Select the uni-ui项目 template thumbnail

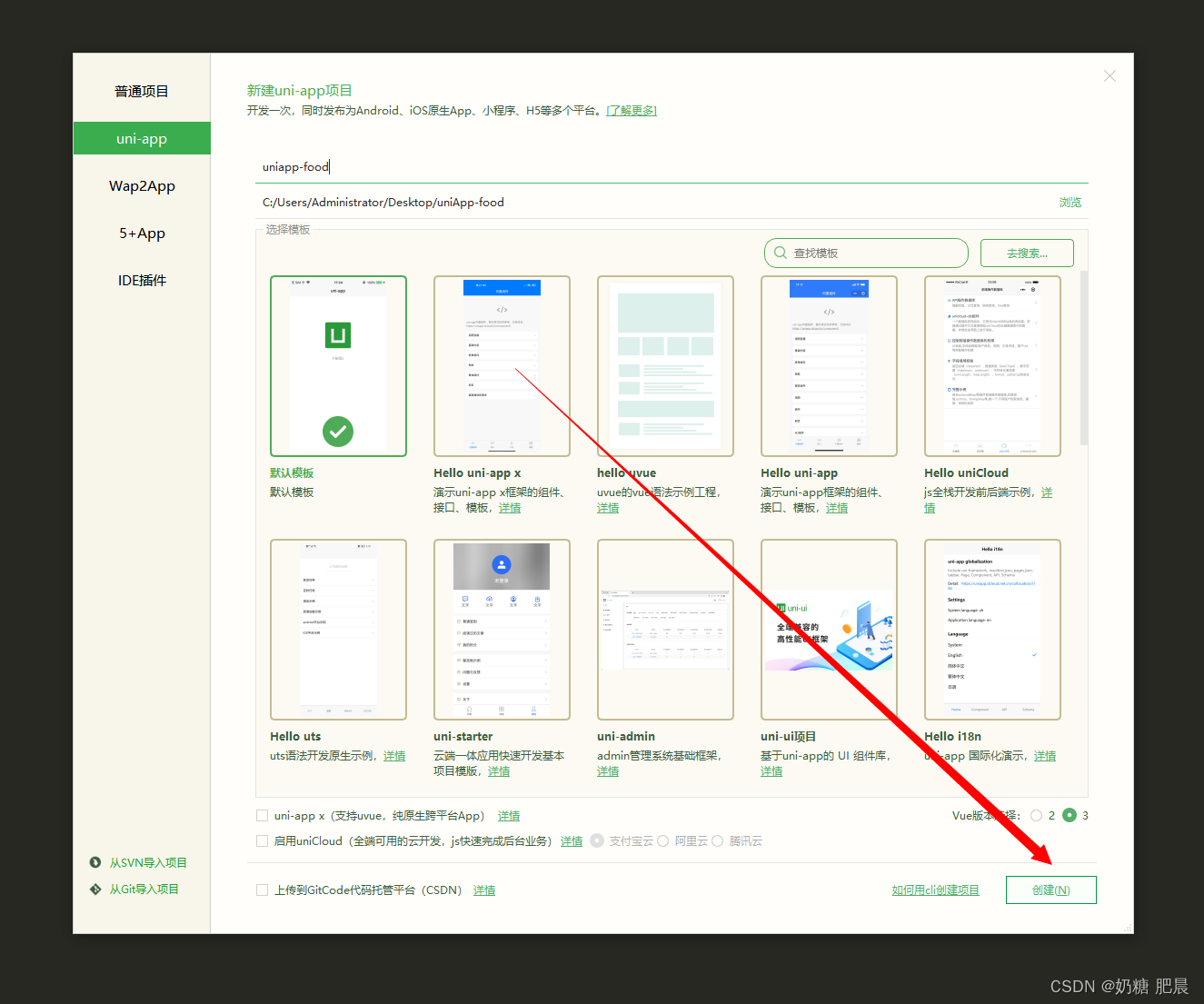[829, 630]
